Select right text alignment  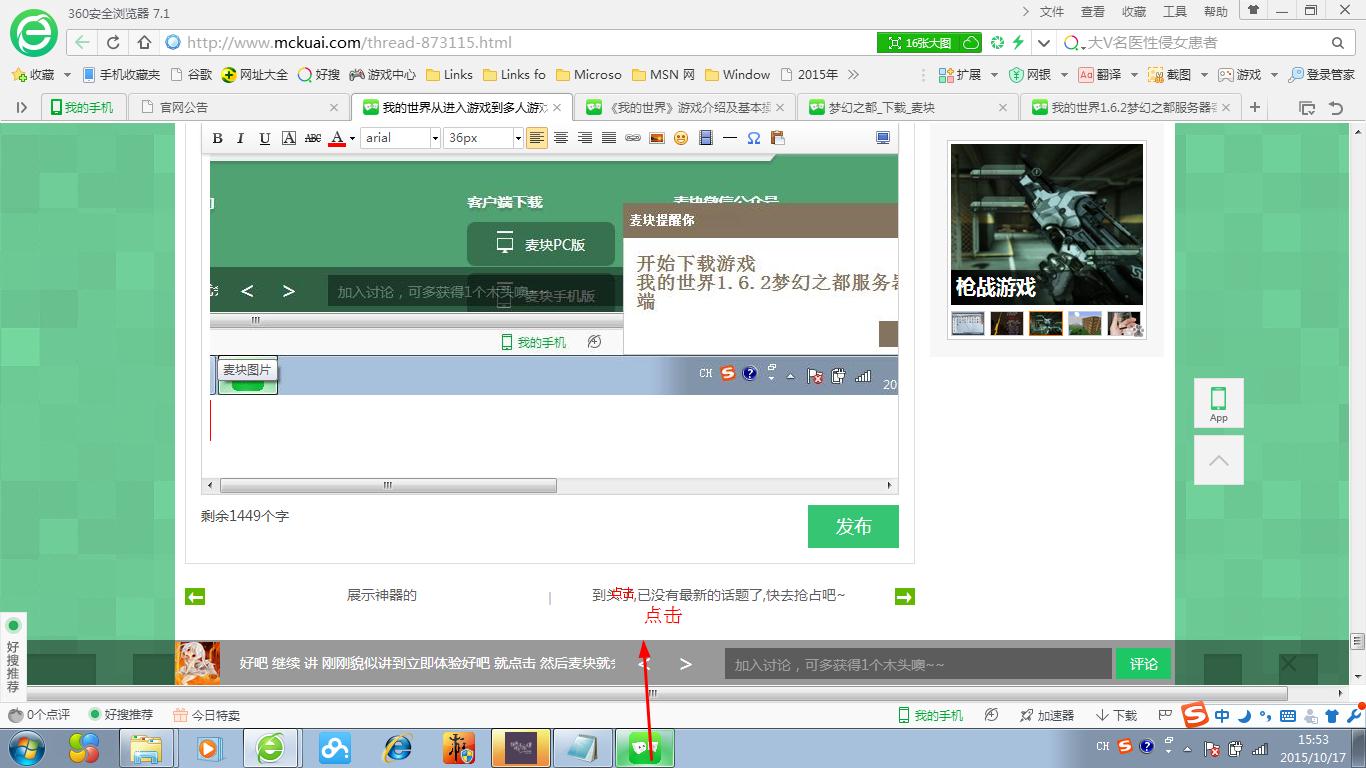[x=585, y=138]
